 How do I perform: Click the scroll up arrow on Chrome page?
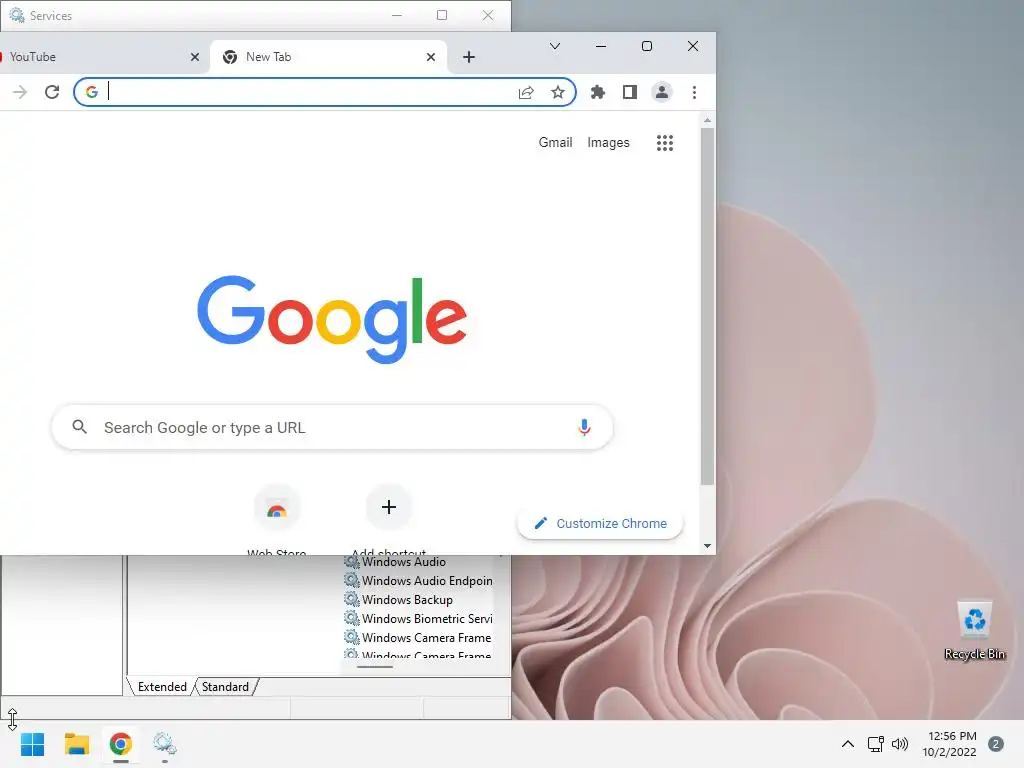(x=707, y=121)
